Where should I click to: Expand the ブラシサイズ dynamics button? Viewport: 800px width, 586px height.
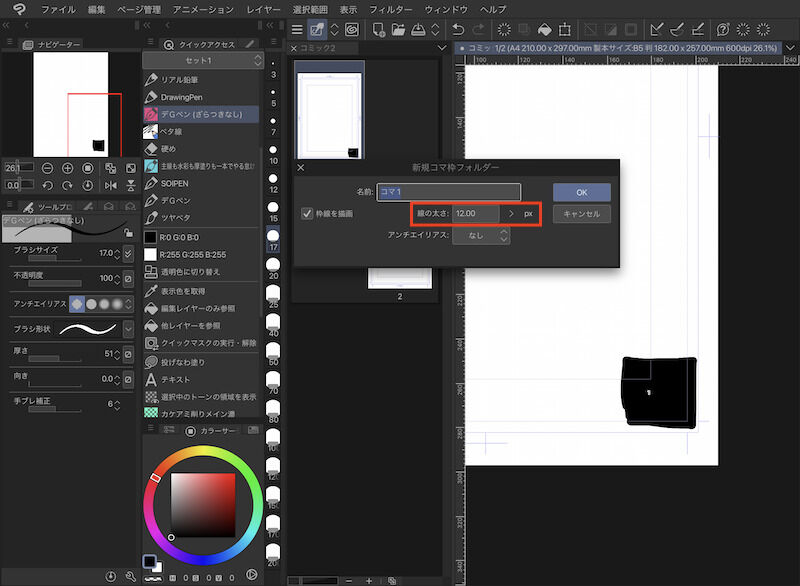(128, 253)
